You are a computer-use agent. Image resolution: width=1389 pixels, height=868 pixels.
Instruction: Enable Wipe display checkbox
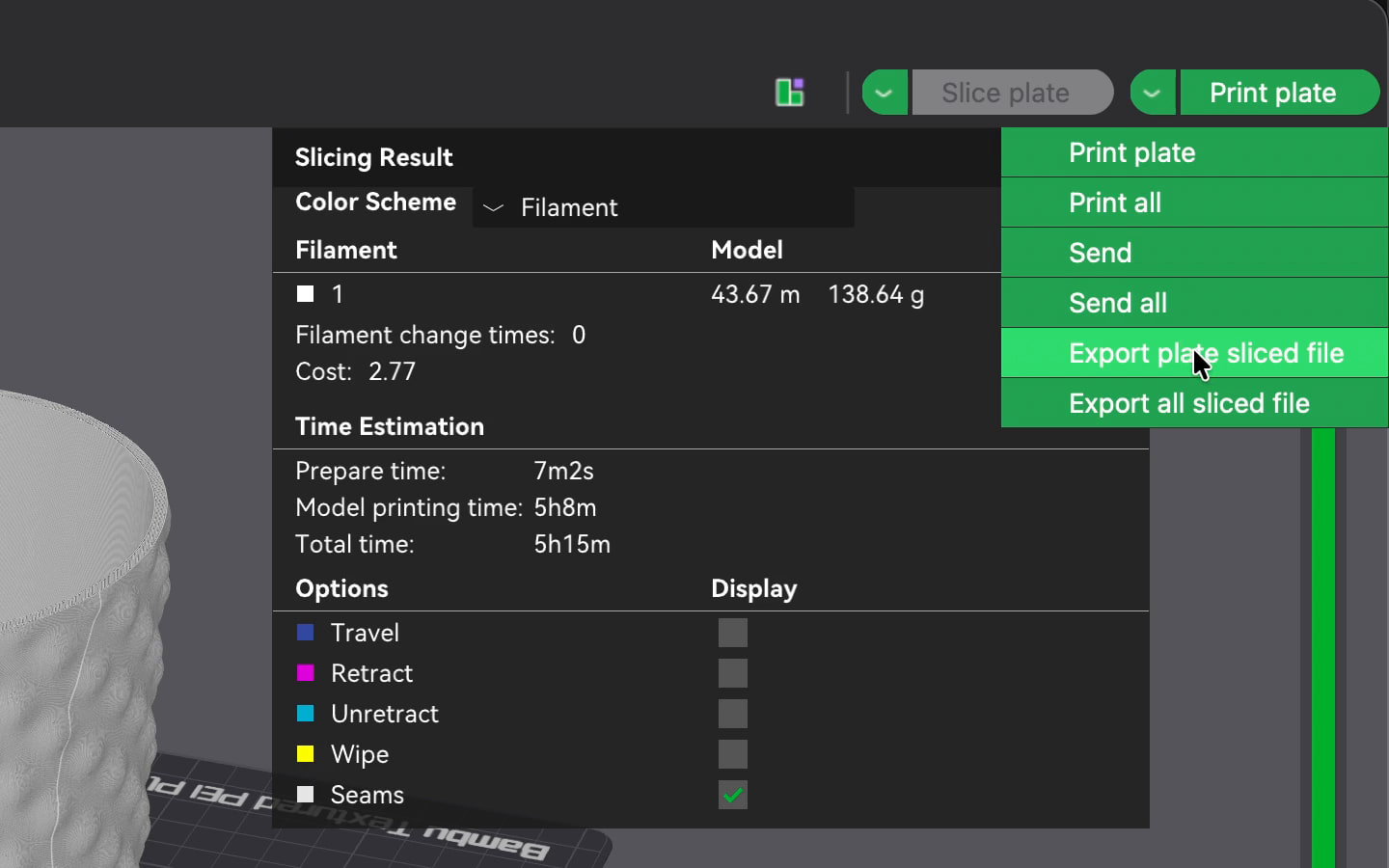(733, 754)
